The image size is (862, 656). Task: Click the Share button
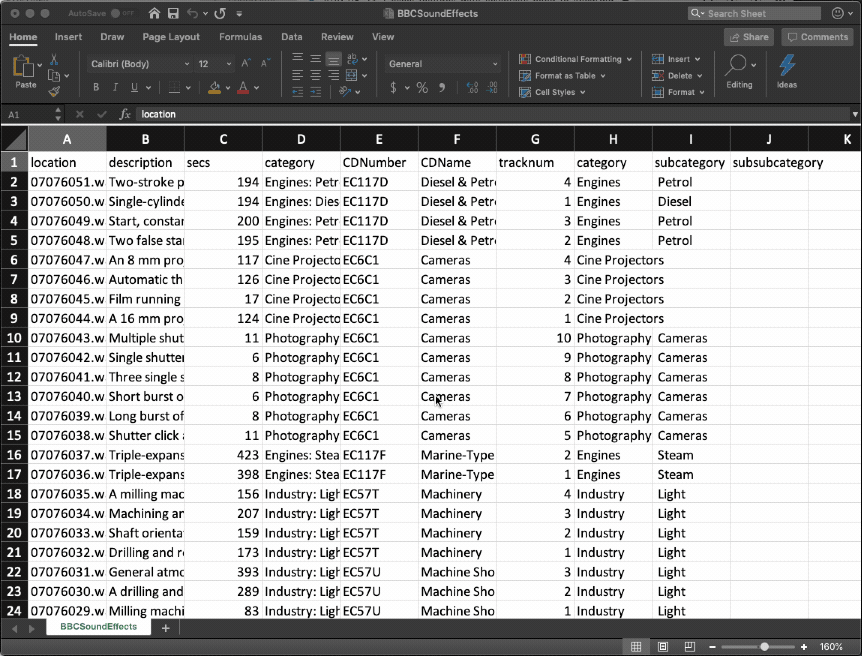click(x=748, y=37)
